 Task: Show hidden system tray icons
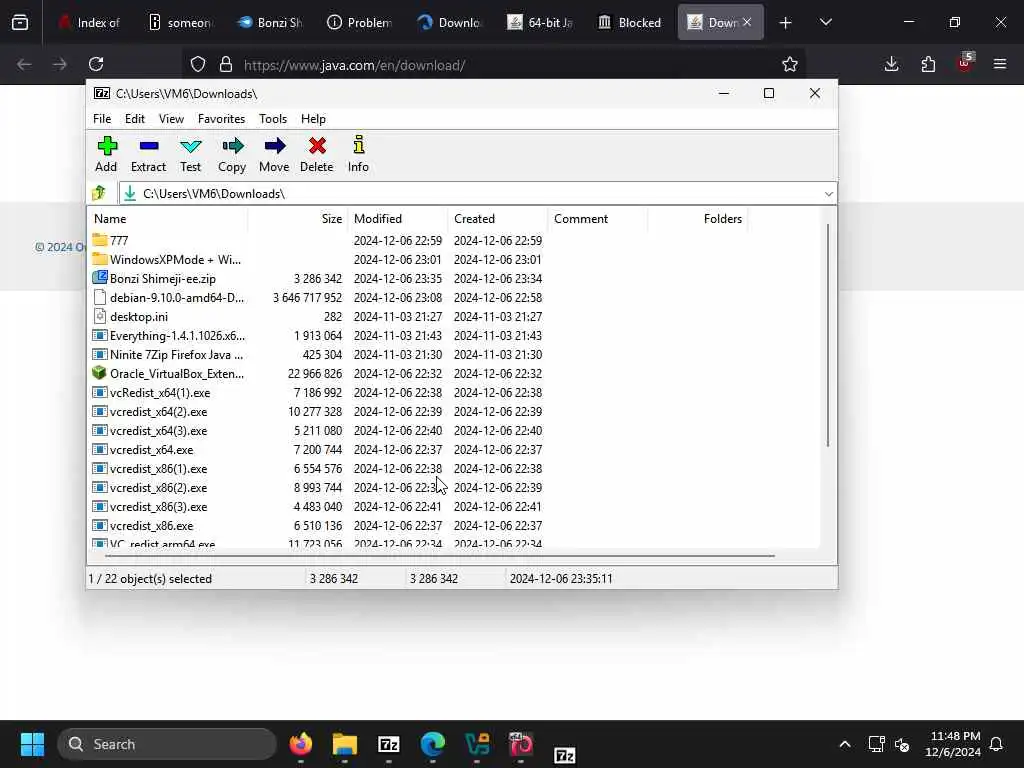pos(844,744)
